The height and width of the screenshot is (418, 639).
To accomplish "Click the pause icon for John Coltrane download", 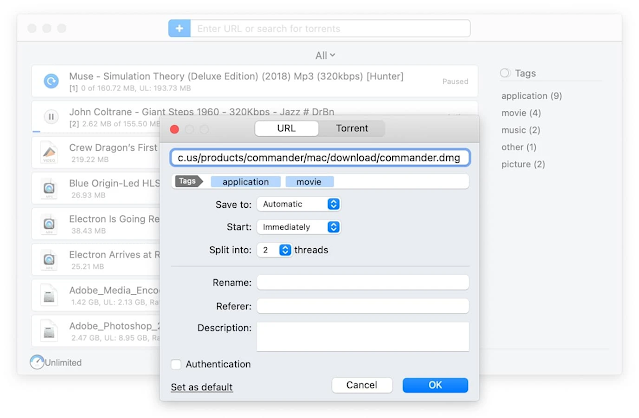I will (x=51, y=117).
